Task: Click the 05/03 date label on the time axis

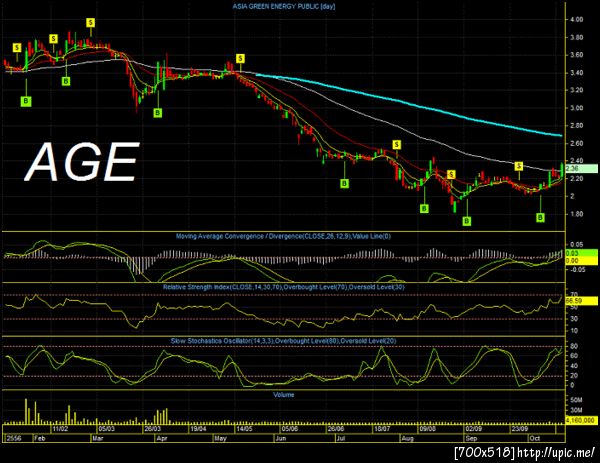Action: pyautogui.click(x=107, y=429)
